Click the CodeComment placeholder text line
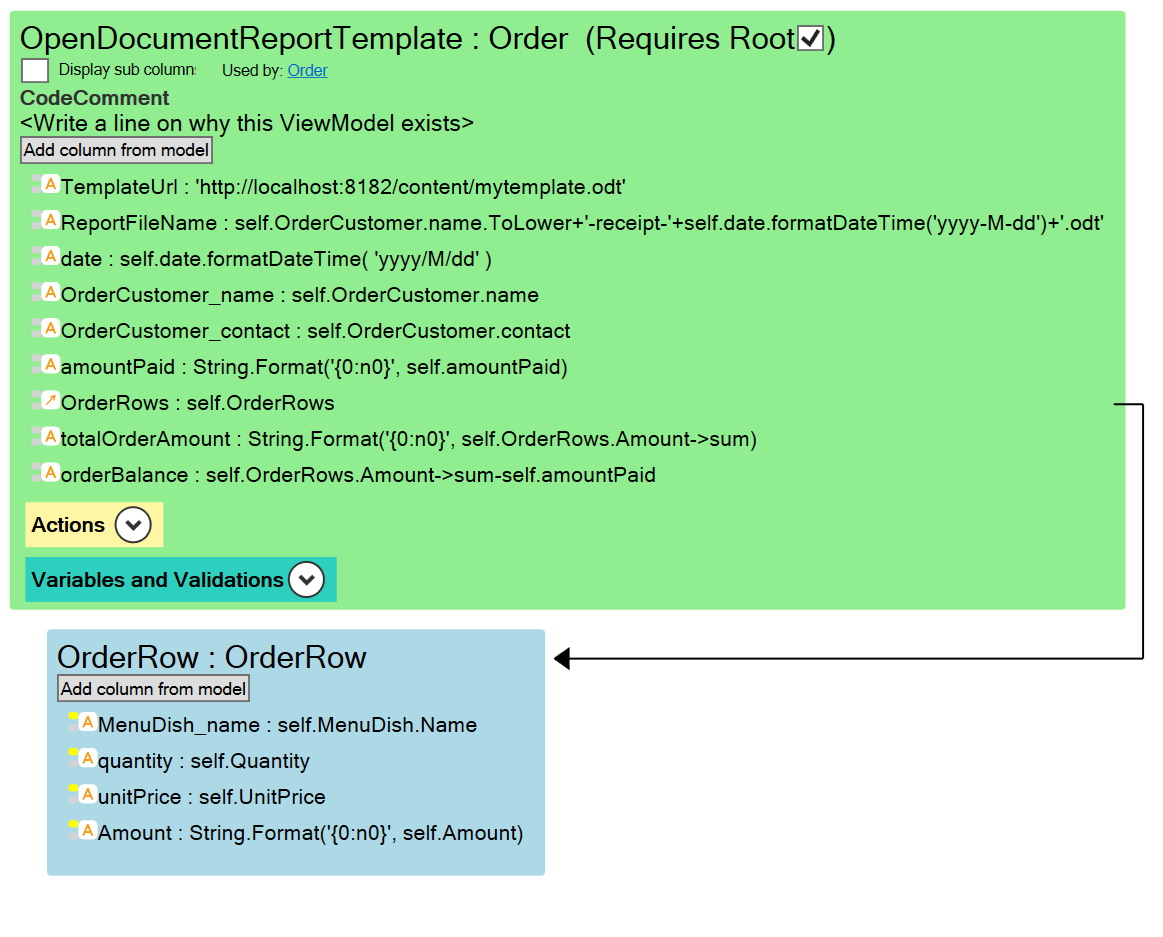Viewport: 1163px width, 937px height. (x=247, y=123)
